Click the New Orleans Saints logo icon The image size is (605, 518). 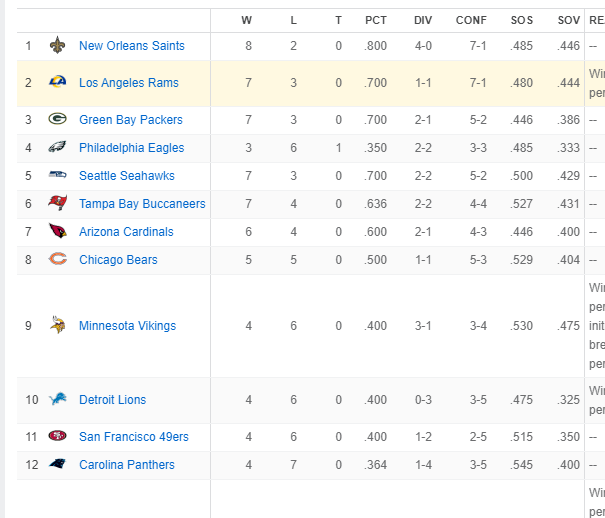(58, 46)
